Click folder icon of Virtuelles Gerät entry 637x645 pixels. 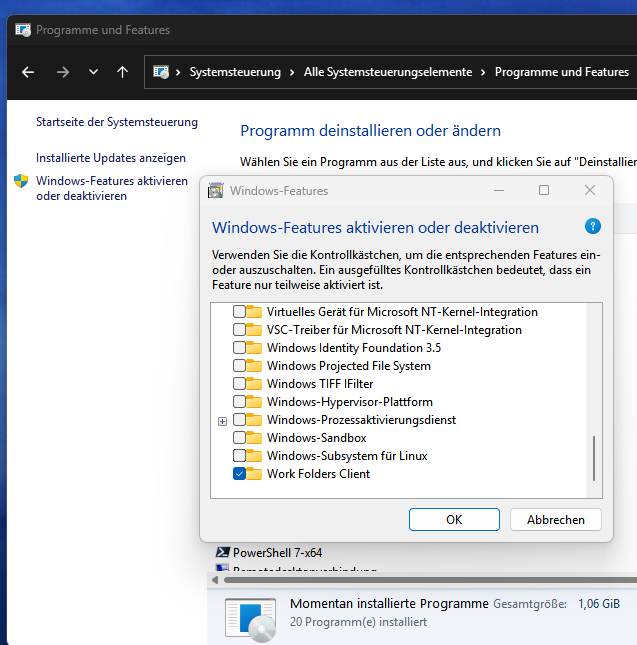tap(254, 312)
